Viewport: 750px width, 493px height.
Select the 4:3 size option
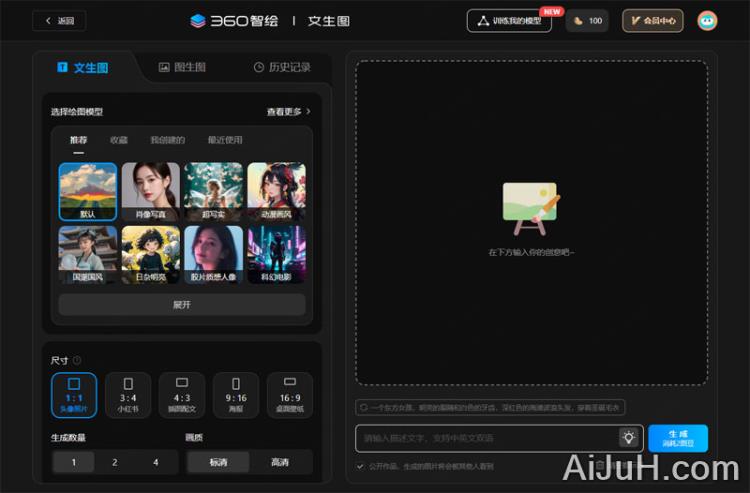(x=182, y=395)
